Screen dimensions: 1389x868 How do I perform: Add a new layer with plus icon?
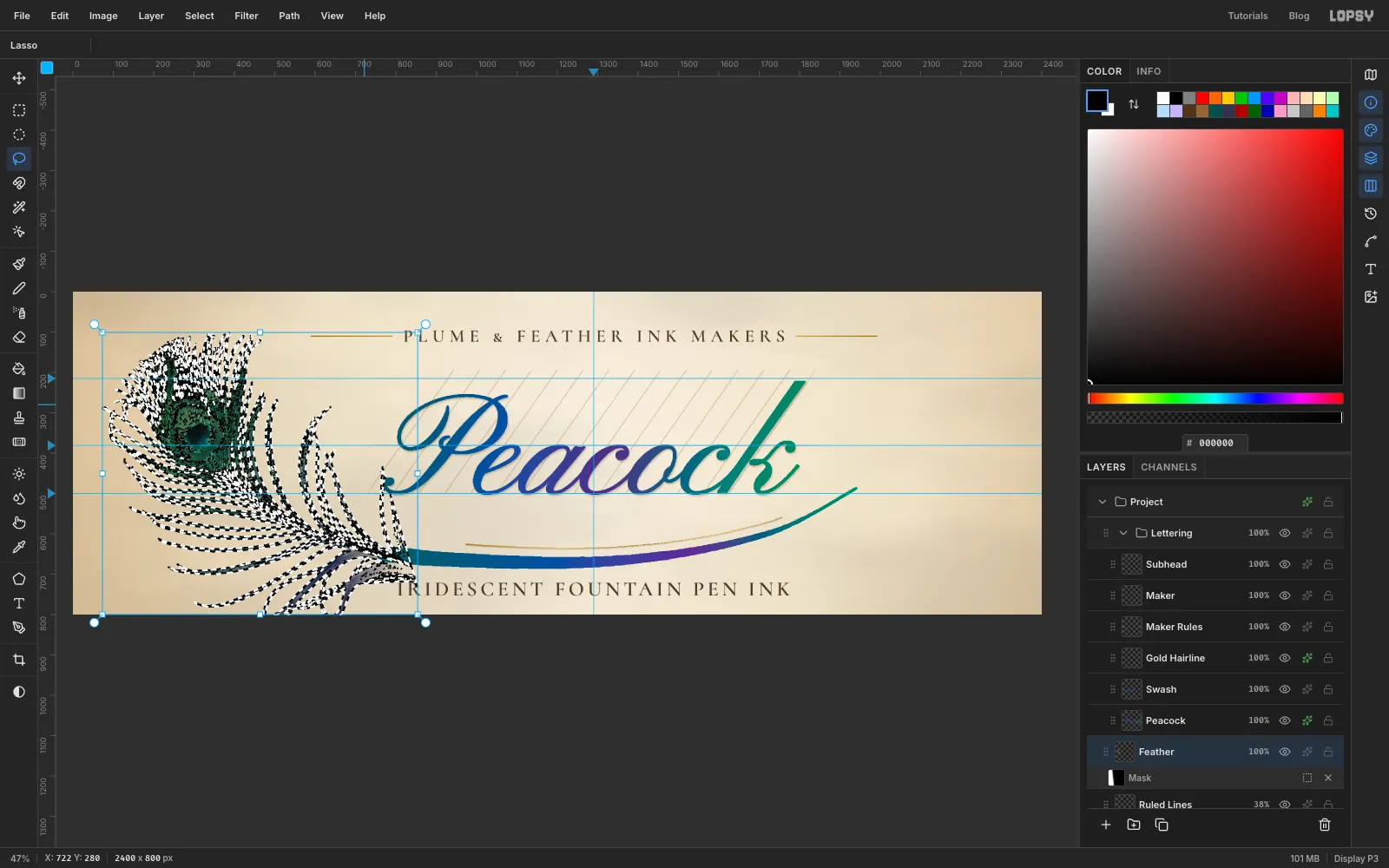(x=1106, y=825)
